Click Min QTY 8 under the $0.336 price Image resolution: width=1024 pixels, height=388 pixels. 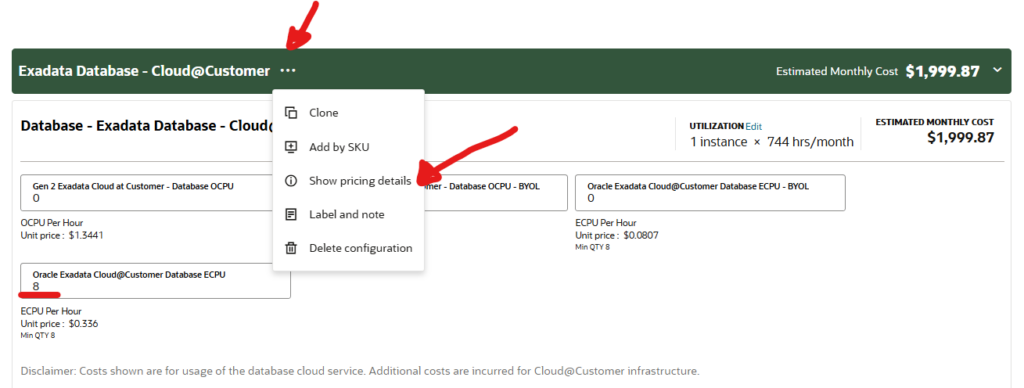(38, 336)
